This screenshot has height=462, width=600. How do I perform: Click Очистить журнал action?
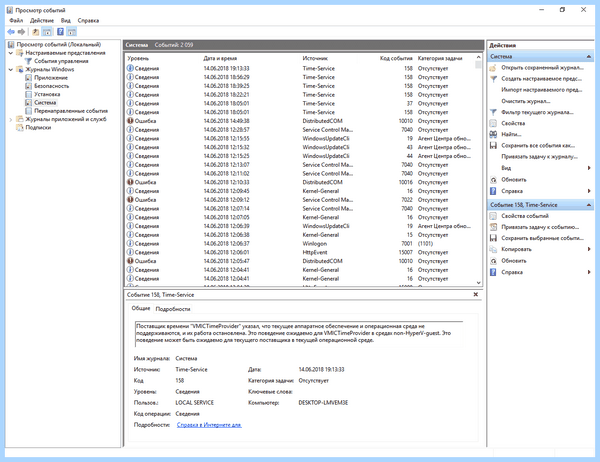(x=526, y=101)
